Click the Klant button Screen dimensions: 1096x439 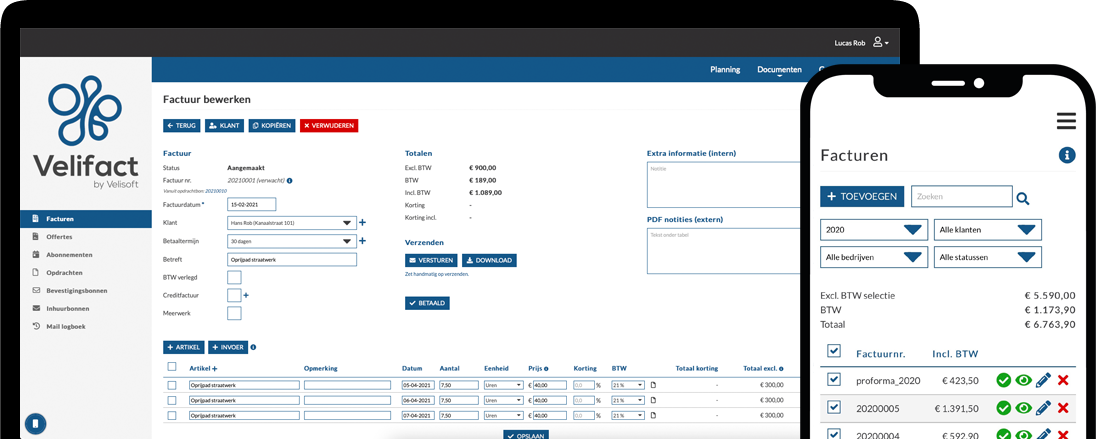click(x=224, y=126)
